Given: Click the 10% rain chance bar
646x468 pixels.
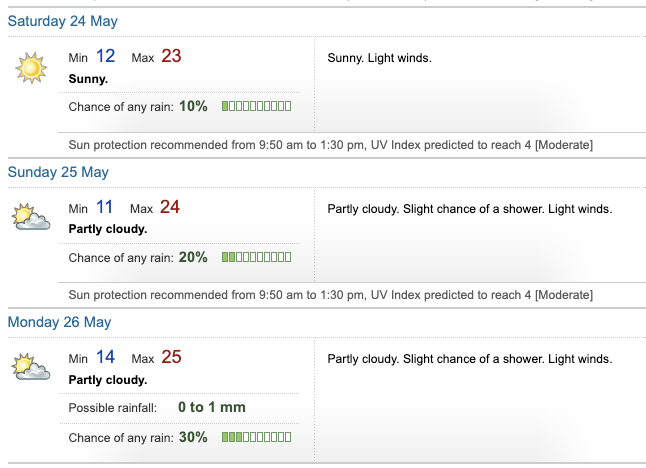Looking at the screenshot, I should point(256,107).
